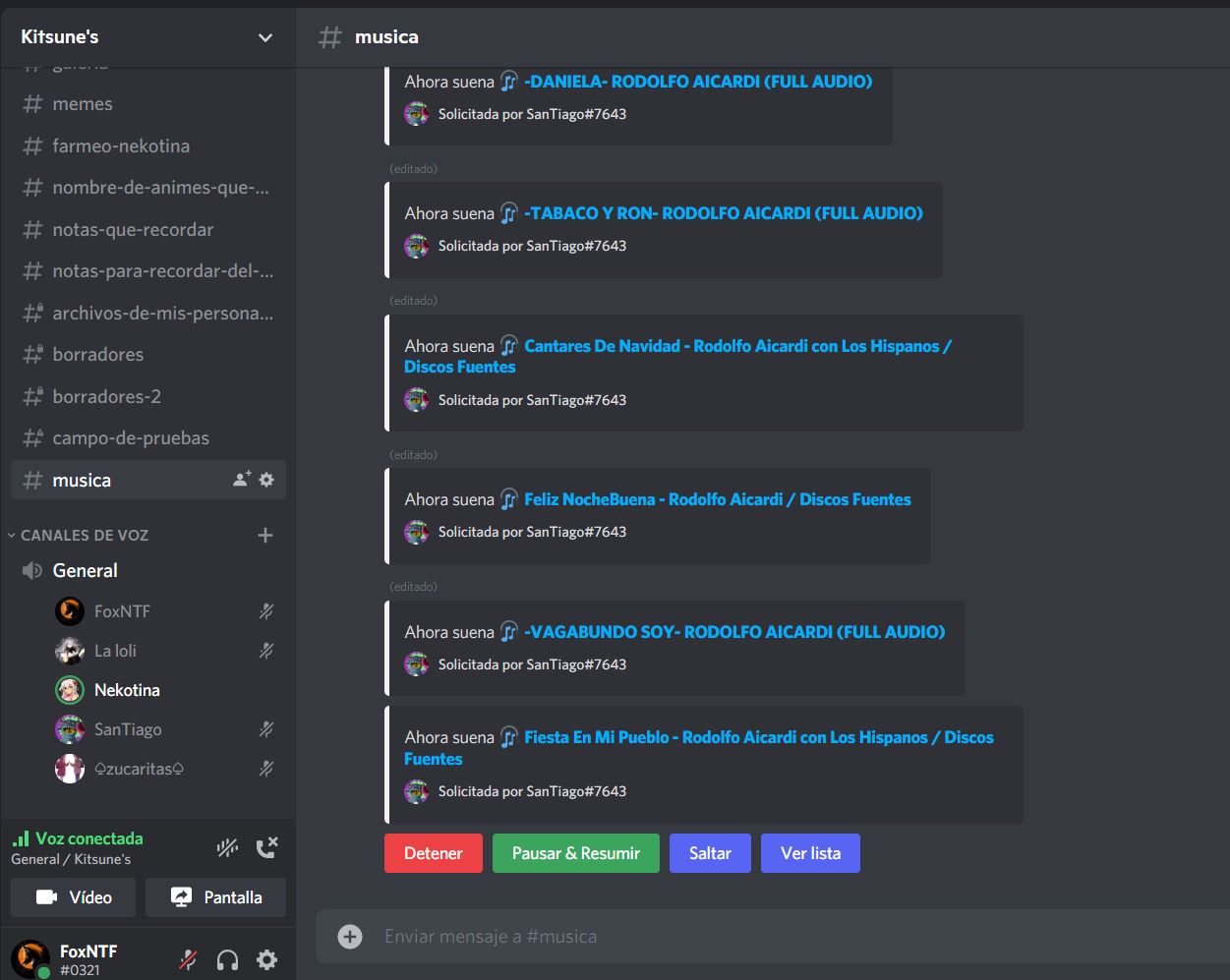Click Nekotina's avatar in voice list
This screenshot has width=1230, height=980.
pyautogui.click(x=70, y=690)
